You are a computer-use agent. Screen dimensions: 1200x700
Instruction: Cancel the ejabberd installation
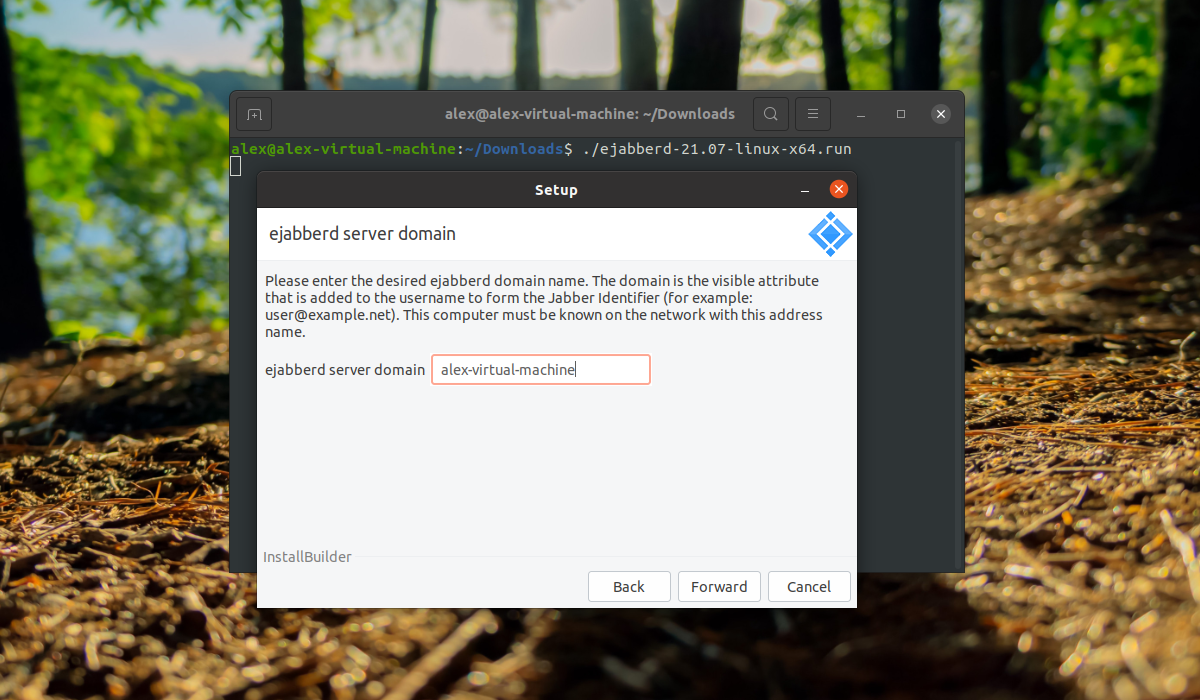[808, 587]
